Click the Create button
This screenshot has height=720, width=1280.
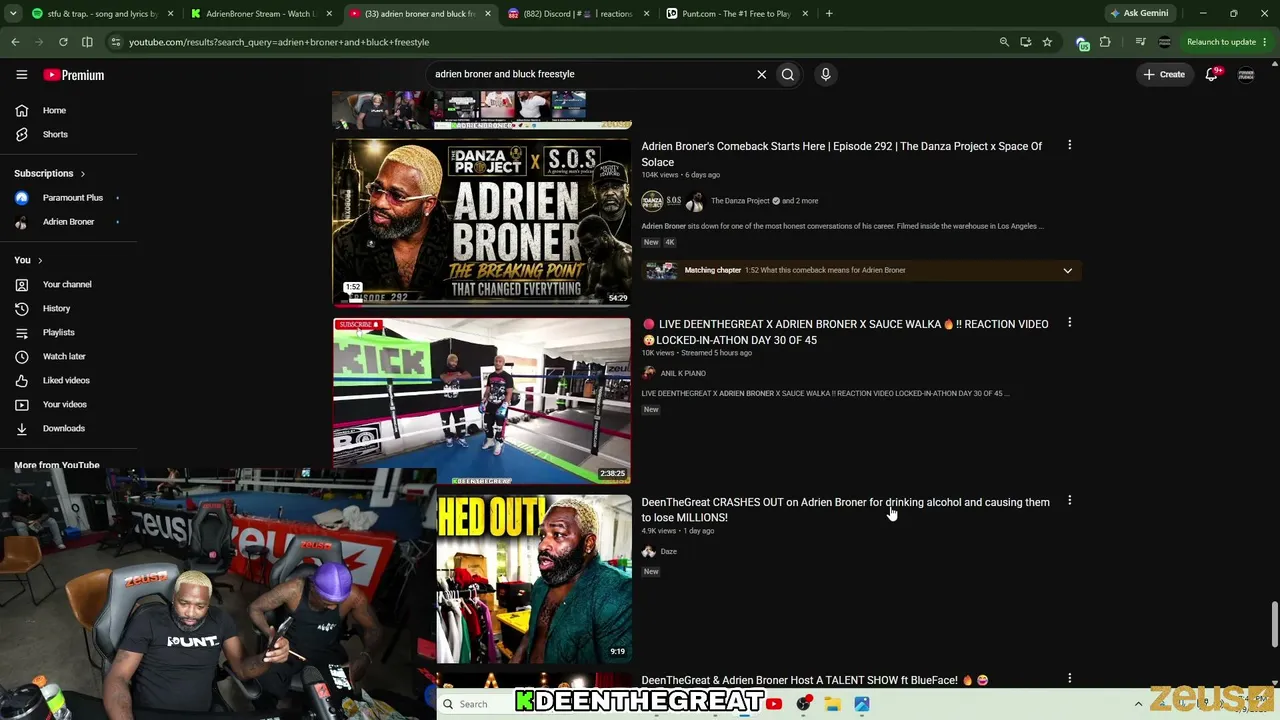pyautogui.click(x=1164, y=74)
